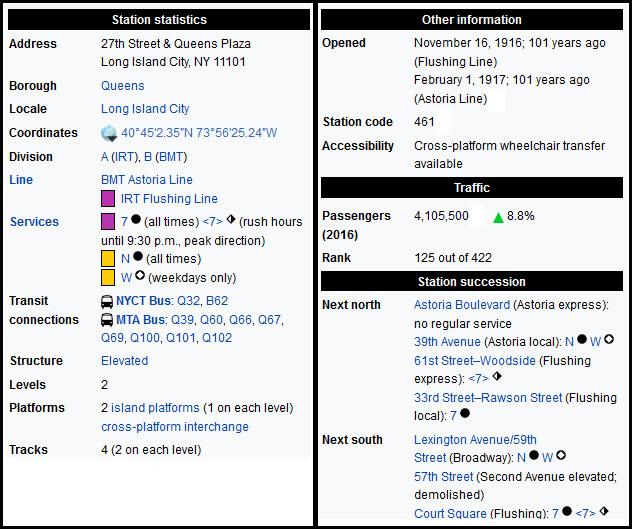This screenshot has width=632, height=529.
Task: Open the Long Island City locale link
Action: click(145, 109)
